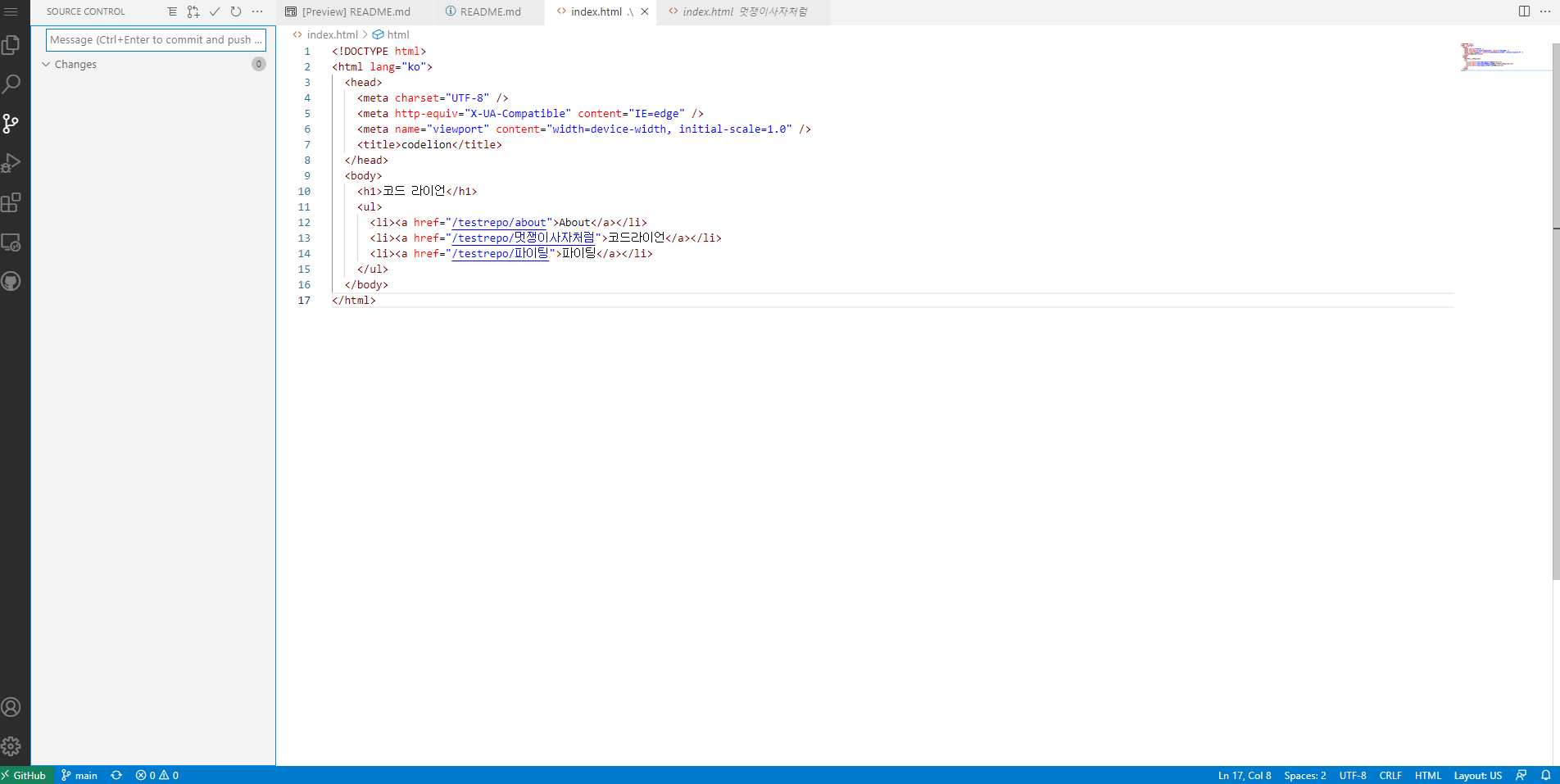Open the Run and Debug view

(x=11, y=163)
